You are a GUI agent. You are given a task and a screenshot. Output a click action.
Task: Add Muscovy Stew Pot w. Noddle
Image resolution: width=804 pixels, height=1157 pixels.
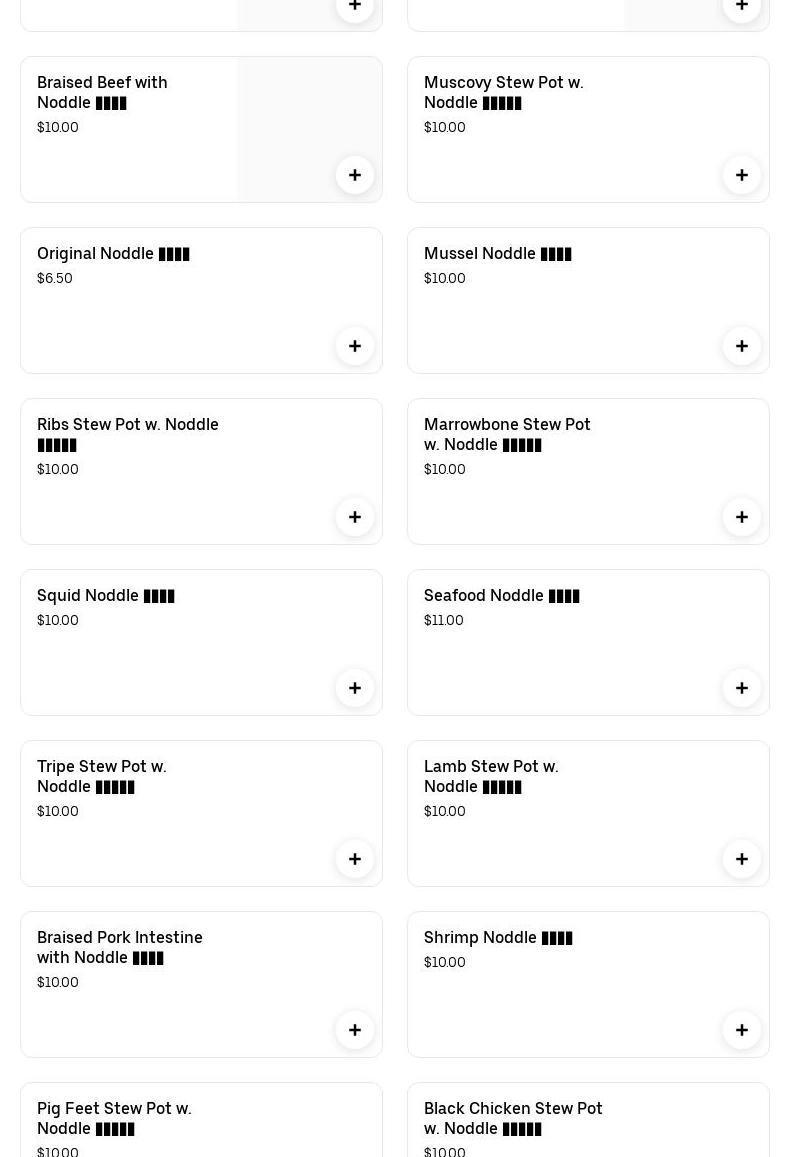742,175
